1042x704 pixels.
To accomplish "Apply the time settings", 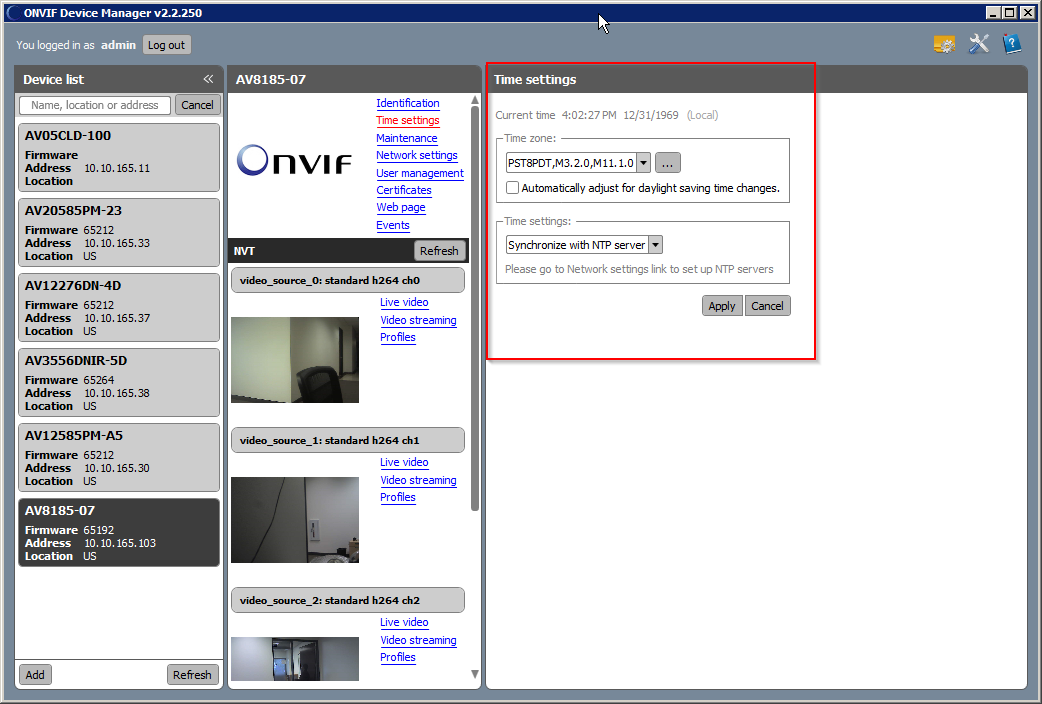I will pyautogui.click(x=722, y=306).
